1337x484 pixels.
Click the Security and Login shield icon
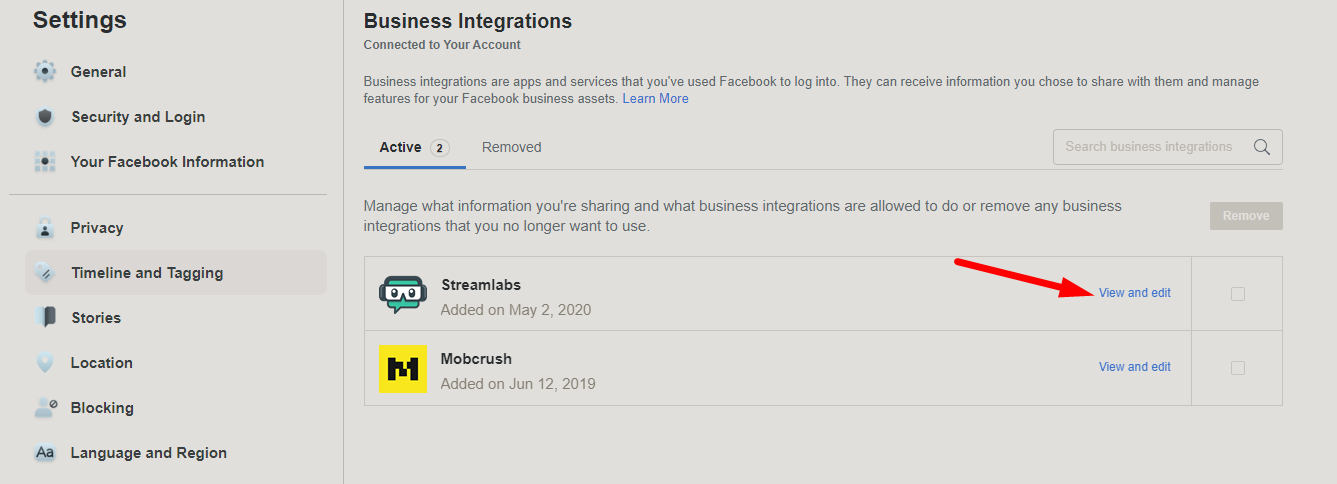tap(45, 117)
